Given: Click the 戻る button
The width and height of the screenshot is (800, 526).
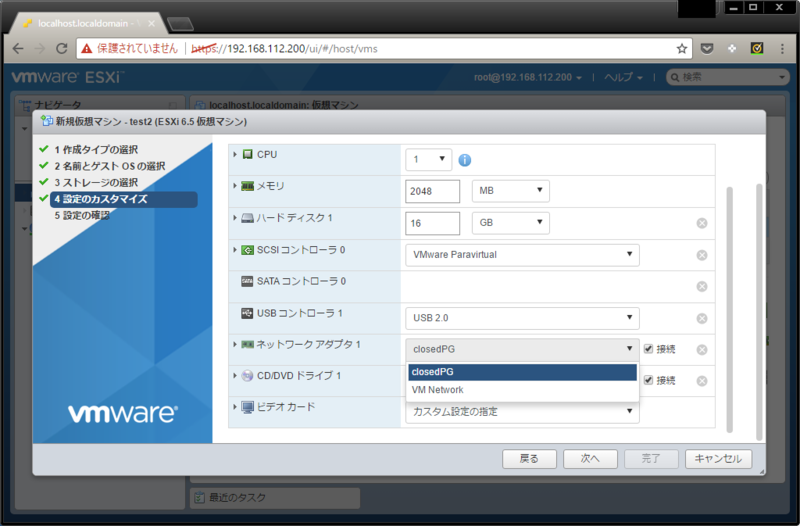Looking at the screenshot, I should coord(529,459).
